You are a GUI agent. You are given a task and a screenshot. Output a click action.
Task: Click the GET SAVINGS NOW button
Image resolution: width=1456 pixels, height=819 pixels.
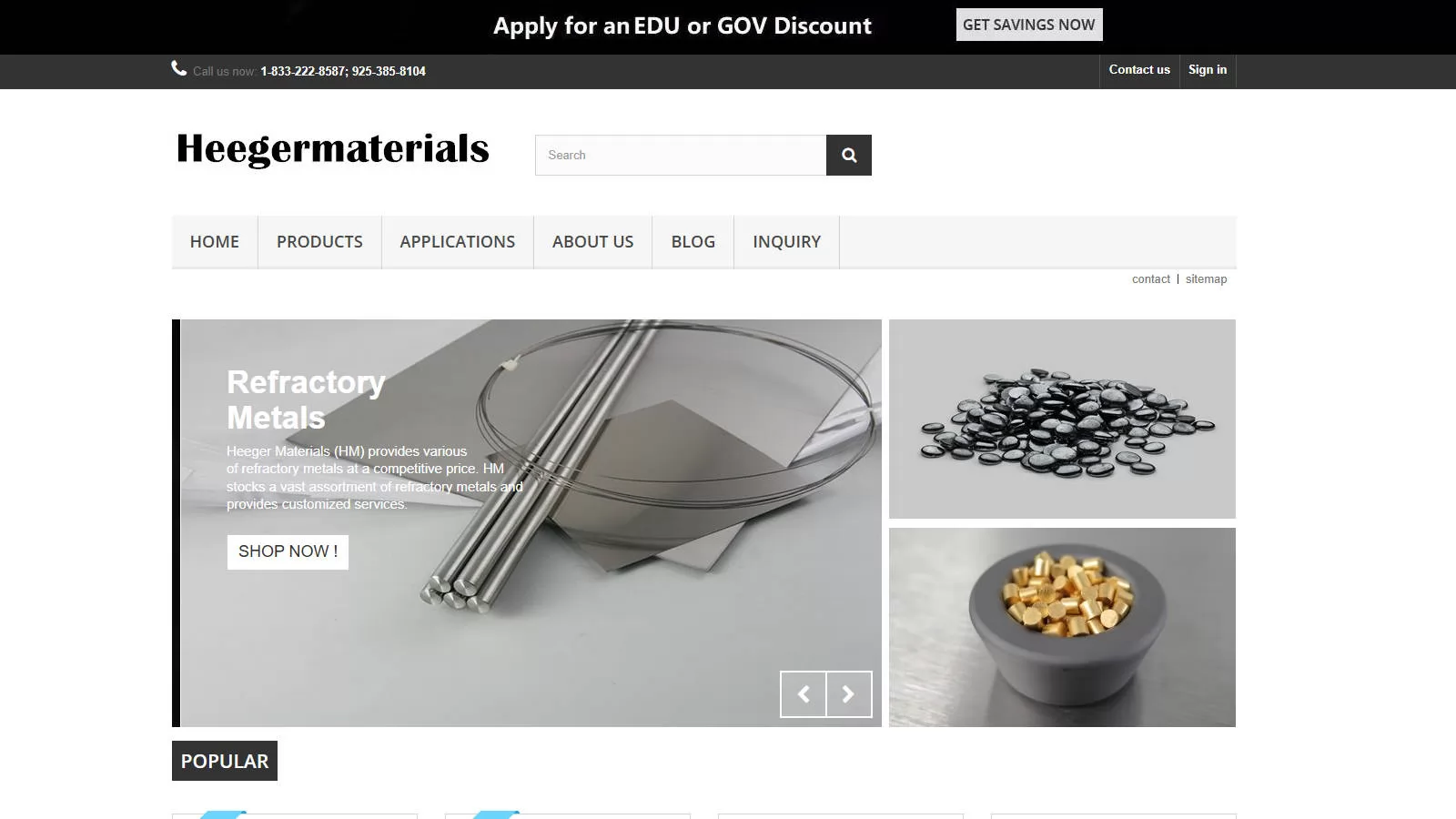(x=1029, y=25)
